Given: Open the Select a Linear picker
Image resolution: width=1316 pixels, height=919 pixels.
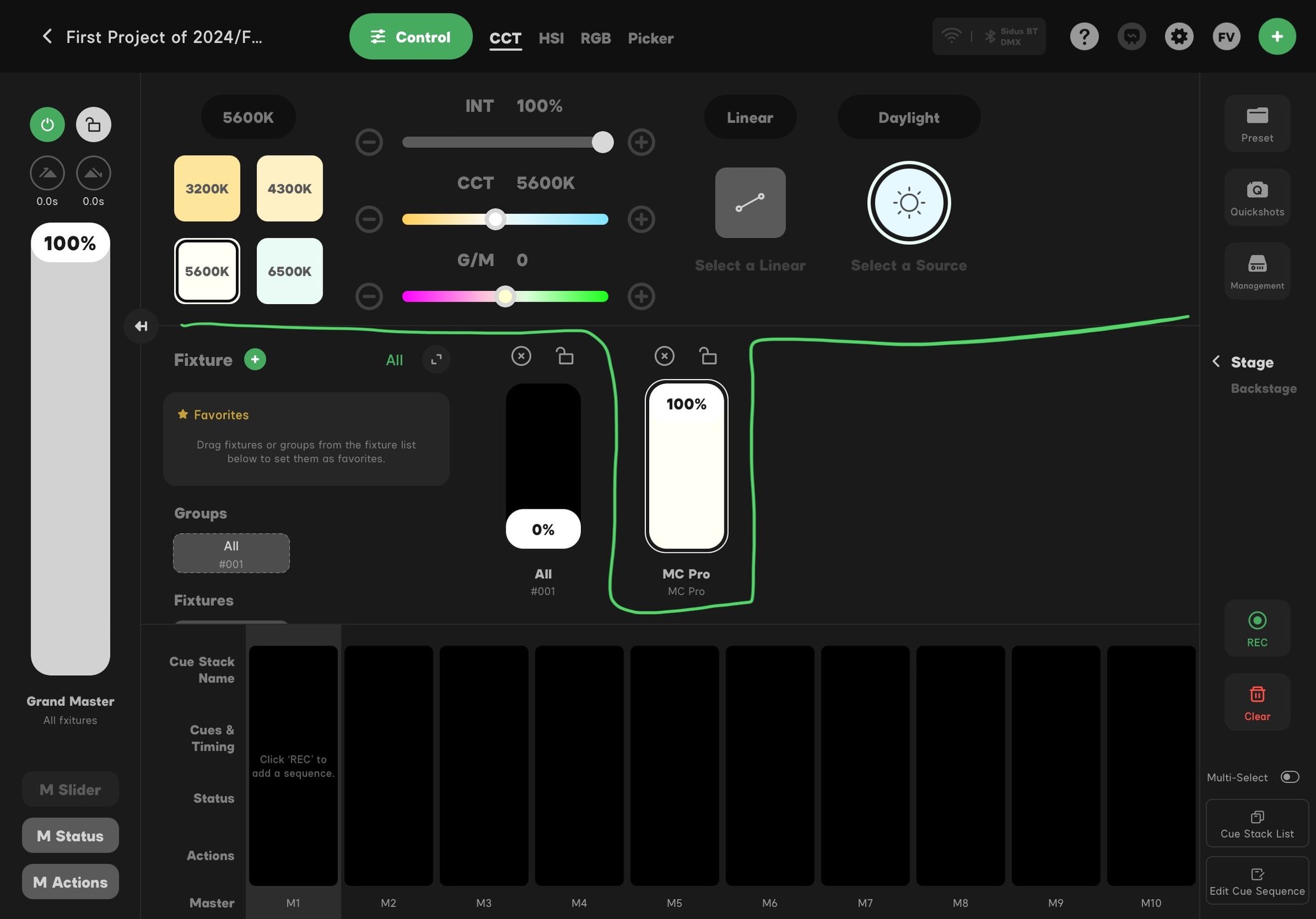Looking at the screenshot, I should tap(750, 202).
